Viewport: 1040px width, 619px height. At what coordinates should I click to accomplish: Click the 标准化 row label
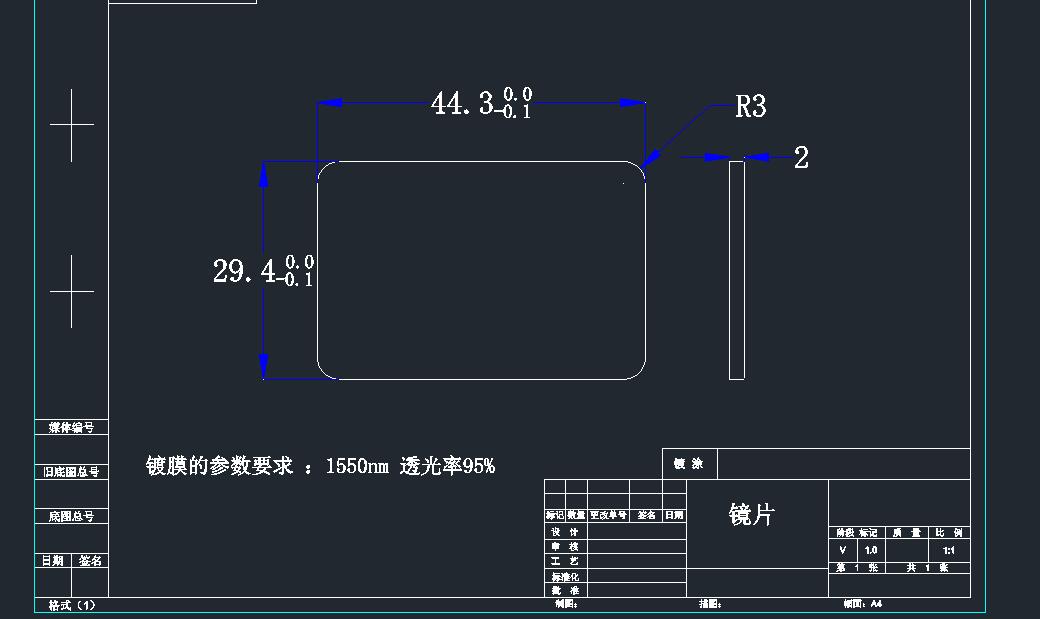565,577
